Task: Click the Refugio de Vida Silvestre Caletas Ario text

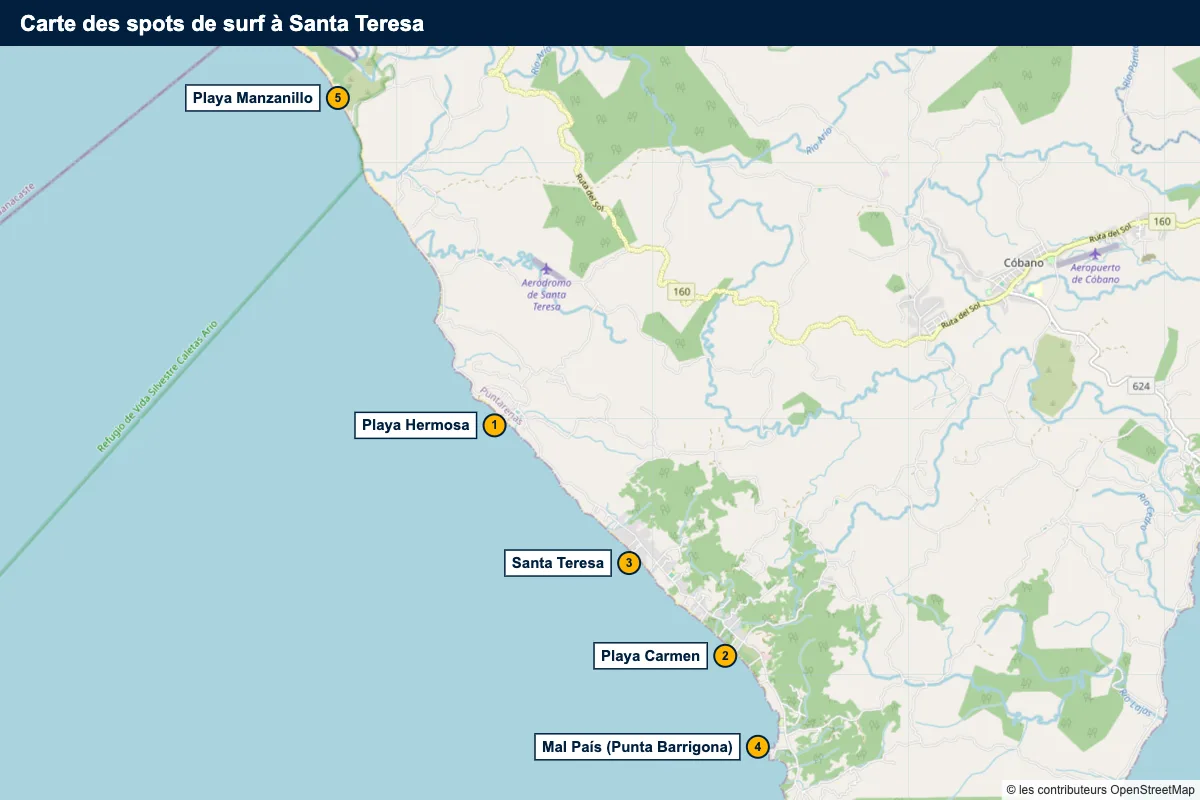Action: click(156, 387)
